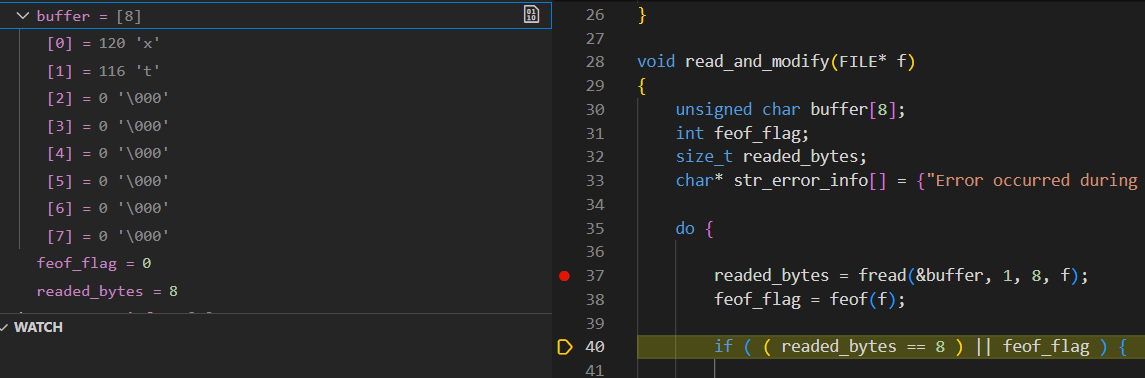Click the if condition on highlighted line 40
The width and height of the screenshot is (1145, 378).
[x=920, y=347]
